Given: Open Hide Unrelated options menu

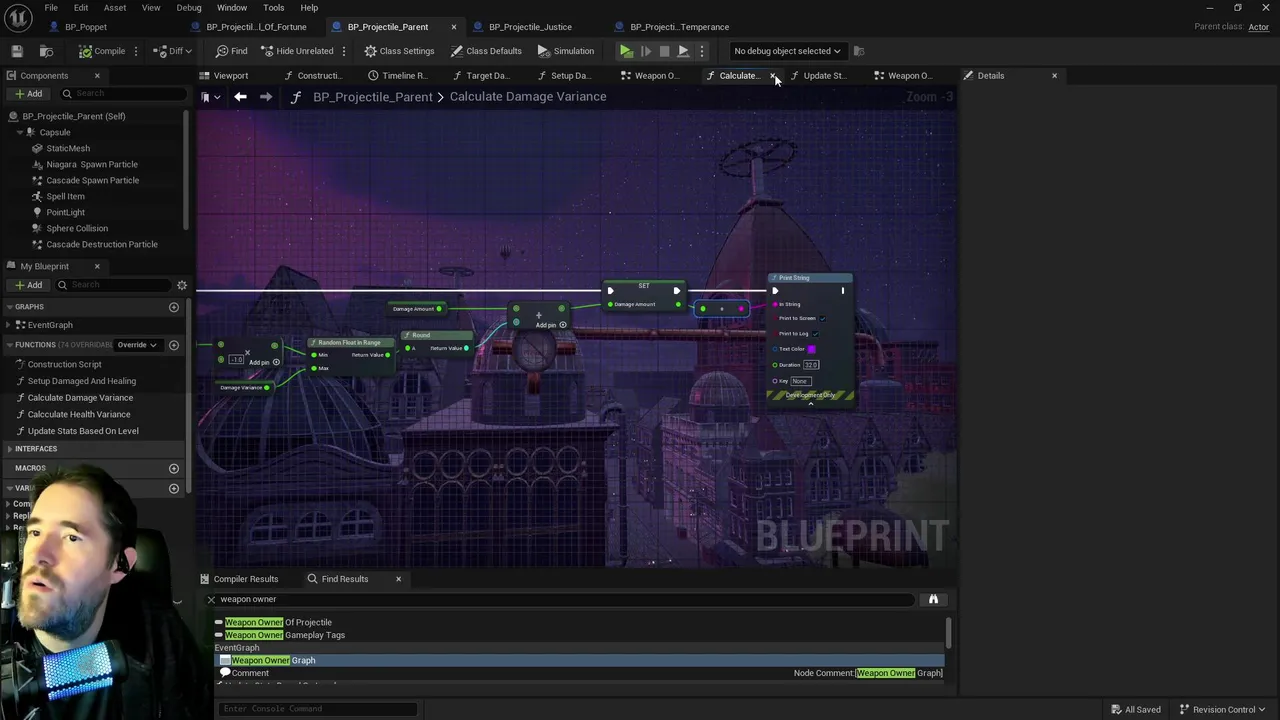Looking at the screenshot, I should click(344, 51).
